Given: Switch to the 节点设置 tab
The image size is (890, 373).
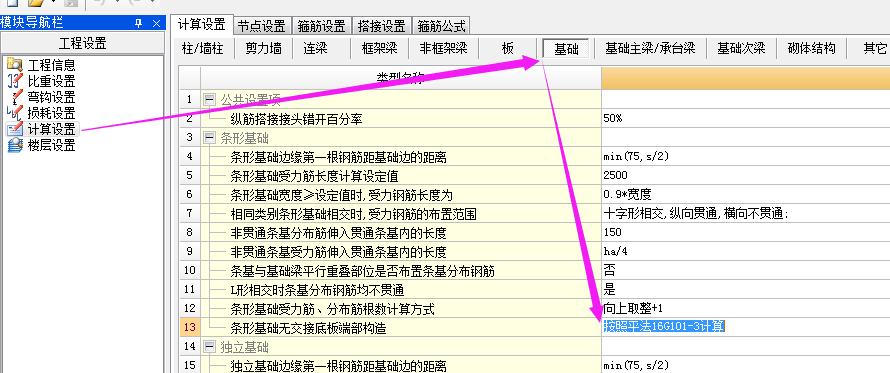Looking at the screenshot, I should [x=262, y=26].
